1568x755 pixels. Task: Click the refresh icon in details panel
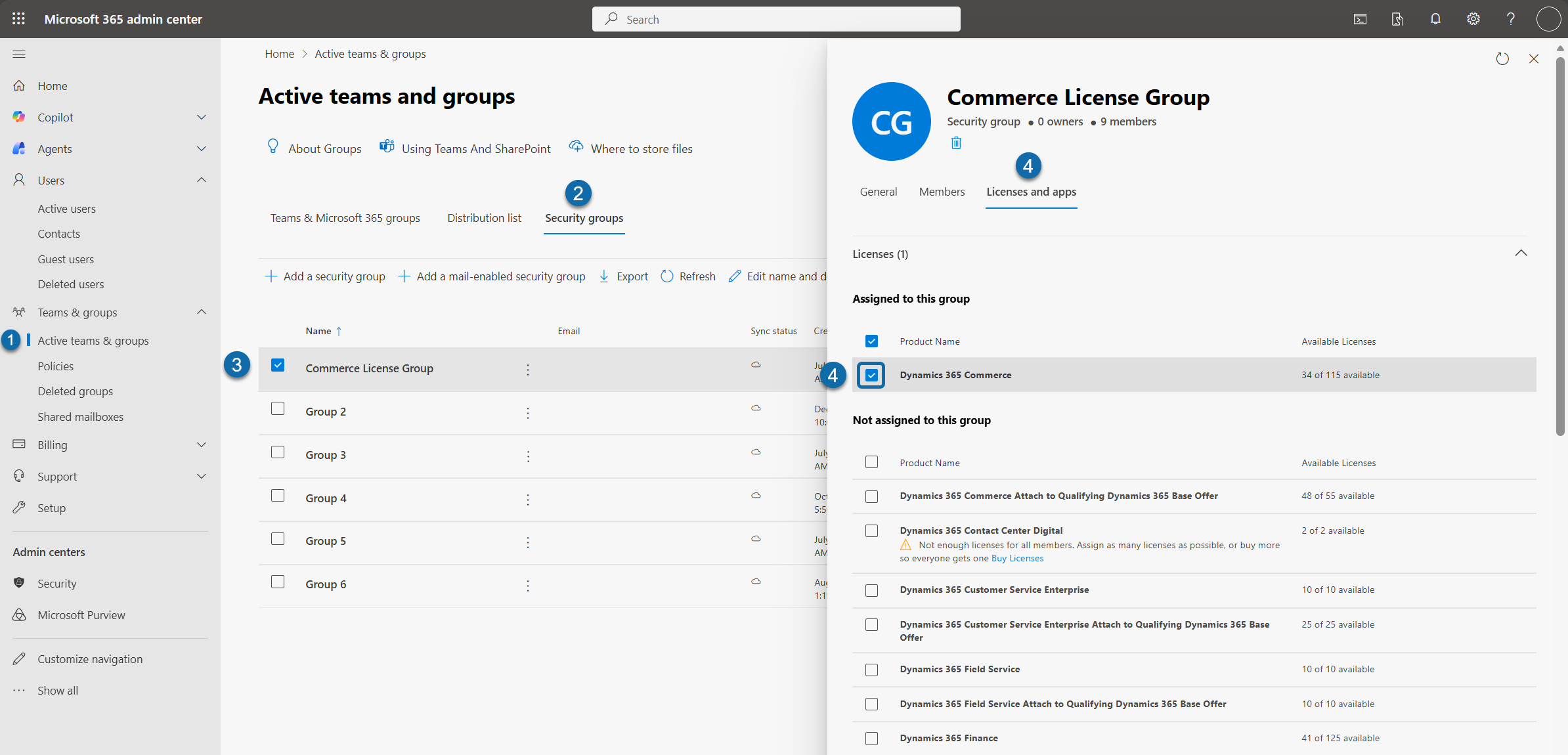click(1502, 59)
